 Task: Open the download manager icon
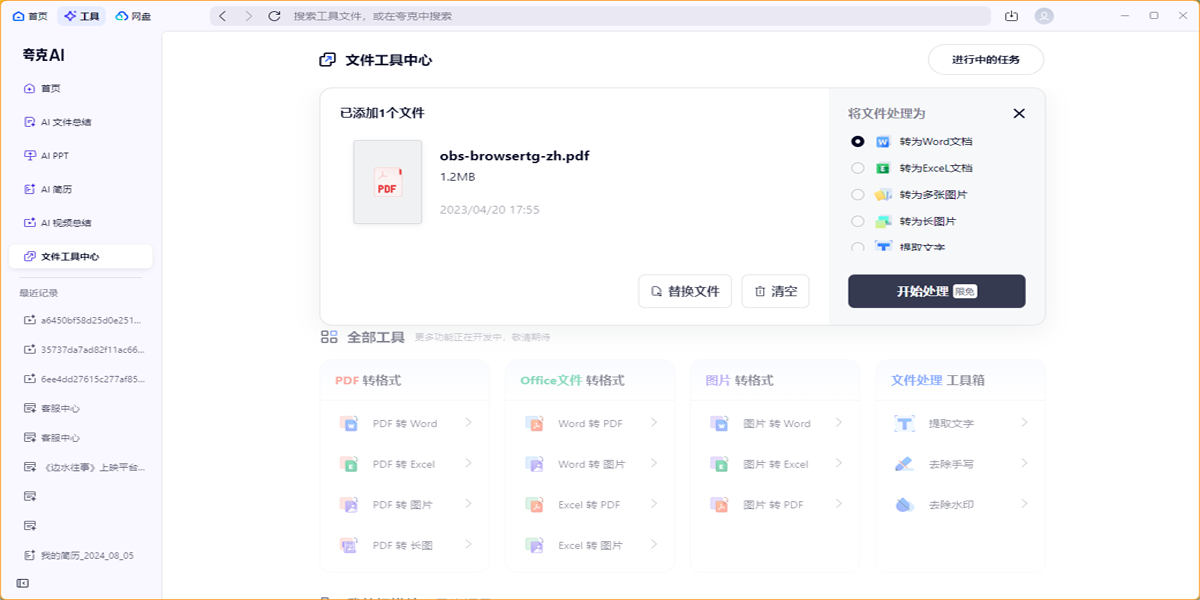pos(1011,16)
